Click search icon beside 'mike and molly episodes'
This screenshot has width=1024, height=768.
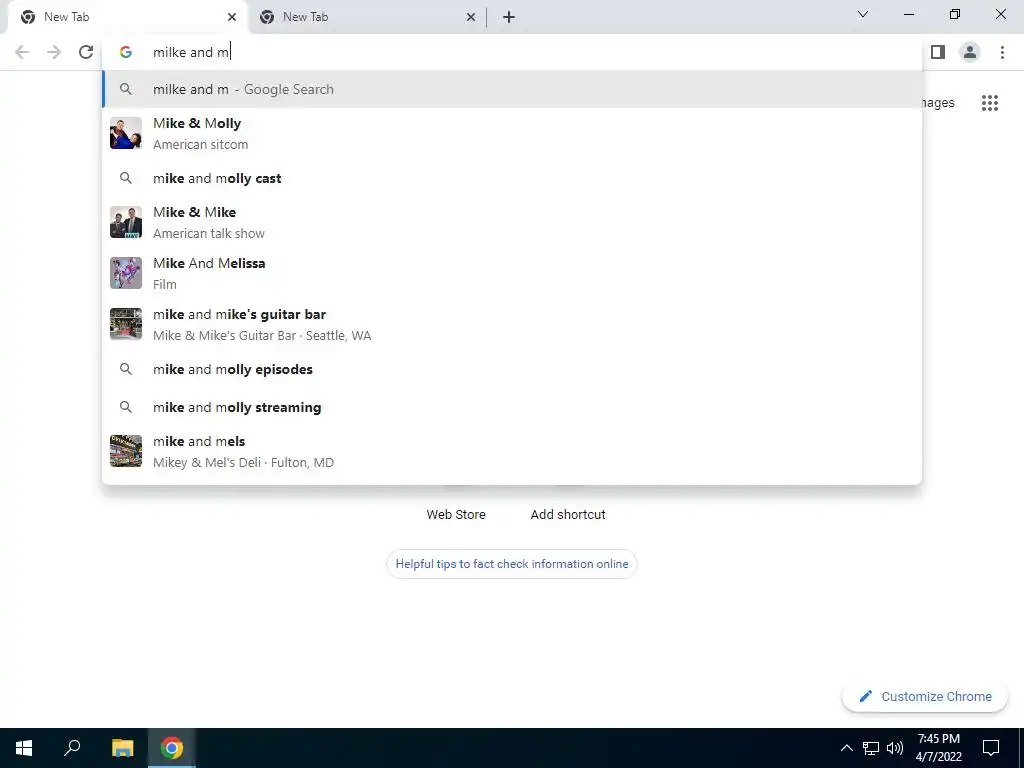126,369
